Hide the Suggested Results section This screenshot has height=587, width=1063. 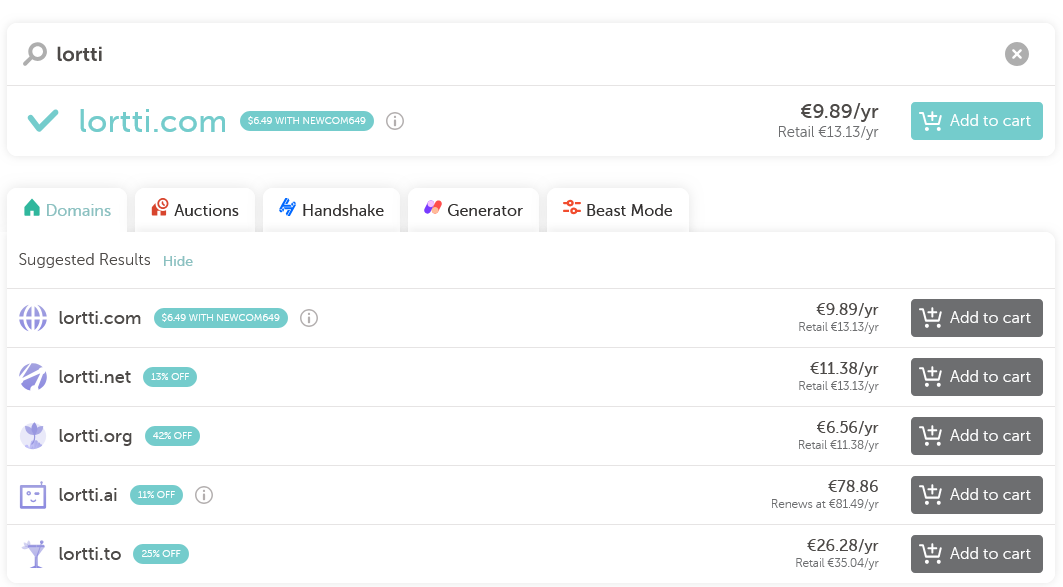point(178,261)
